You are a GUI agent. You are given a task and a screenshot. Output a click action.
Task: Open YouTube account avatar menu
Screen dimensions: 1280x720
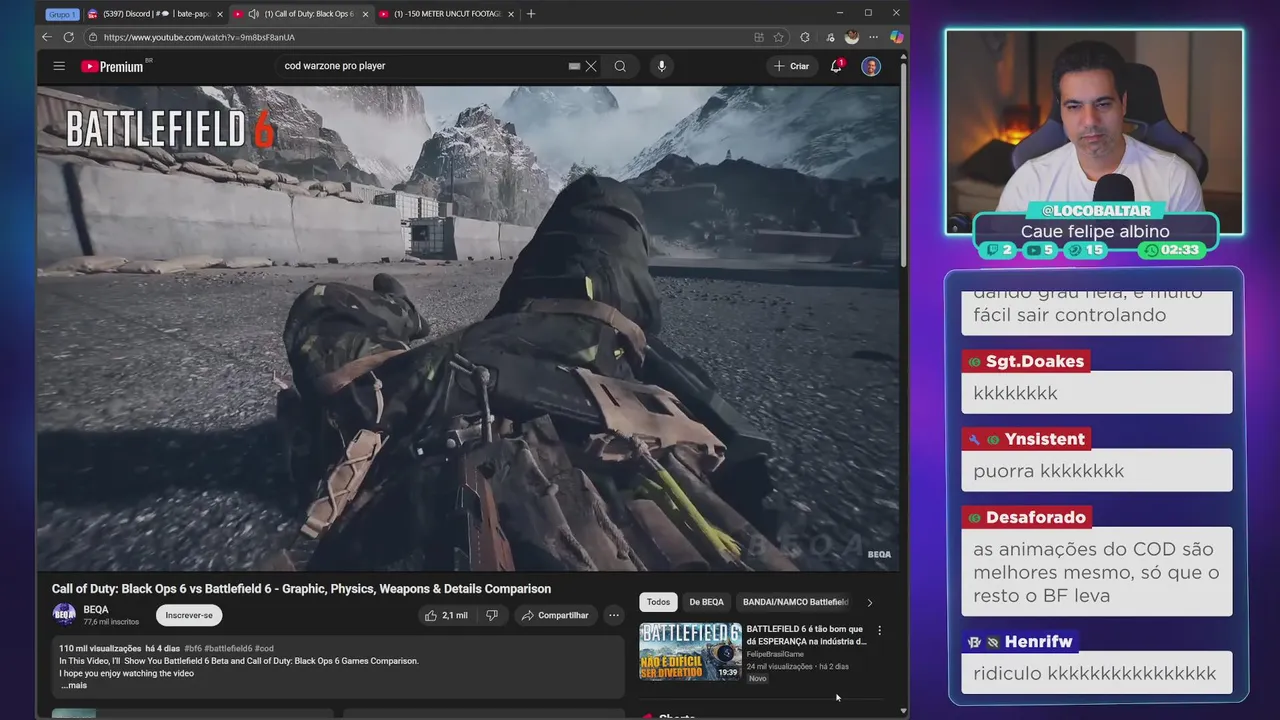[871, 66]
